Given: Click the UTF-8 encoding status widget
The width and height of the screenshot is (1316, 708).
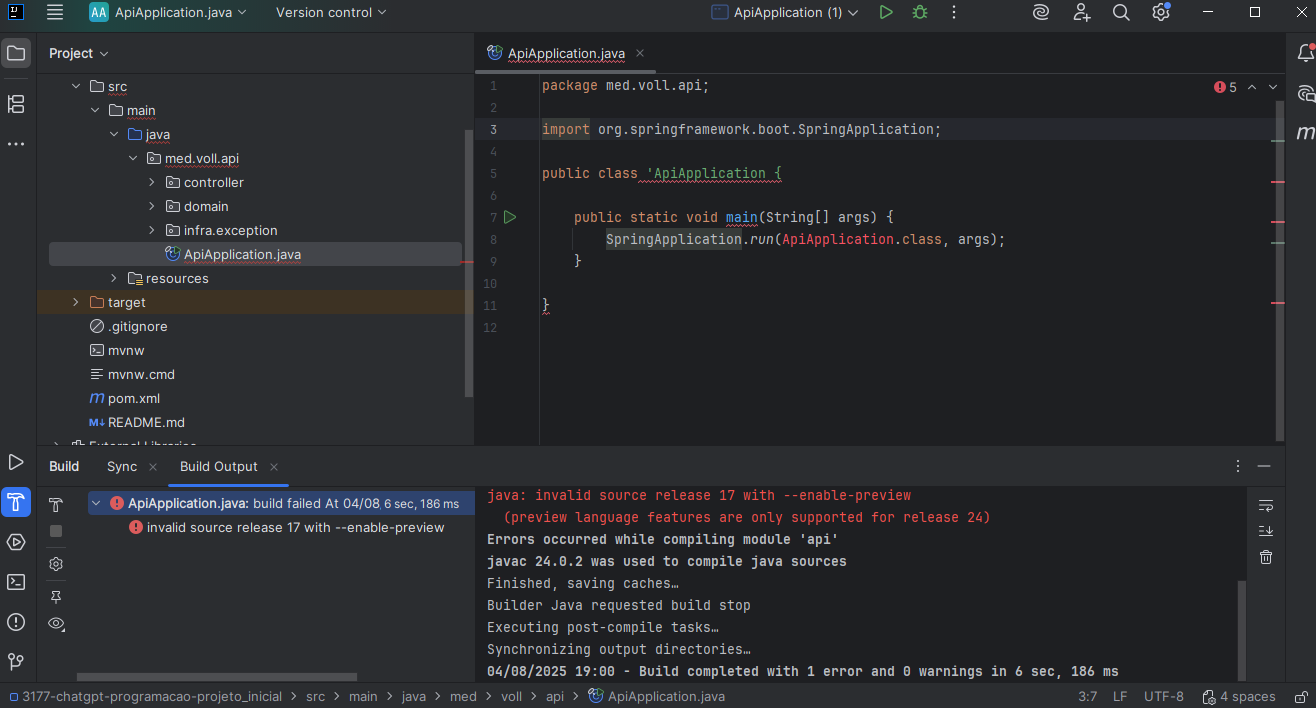Looking at the screenshot, I should 1164,697.
